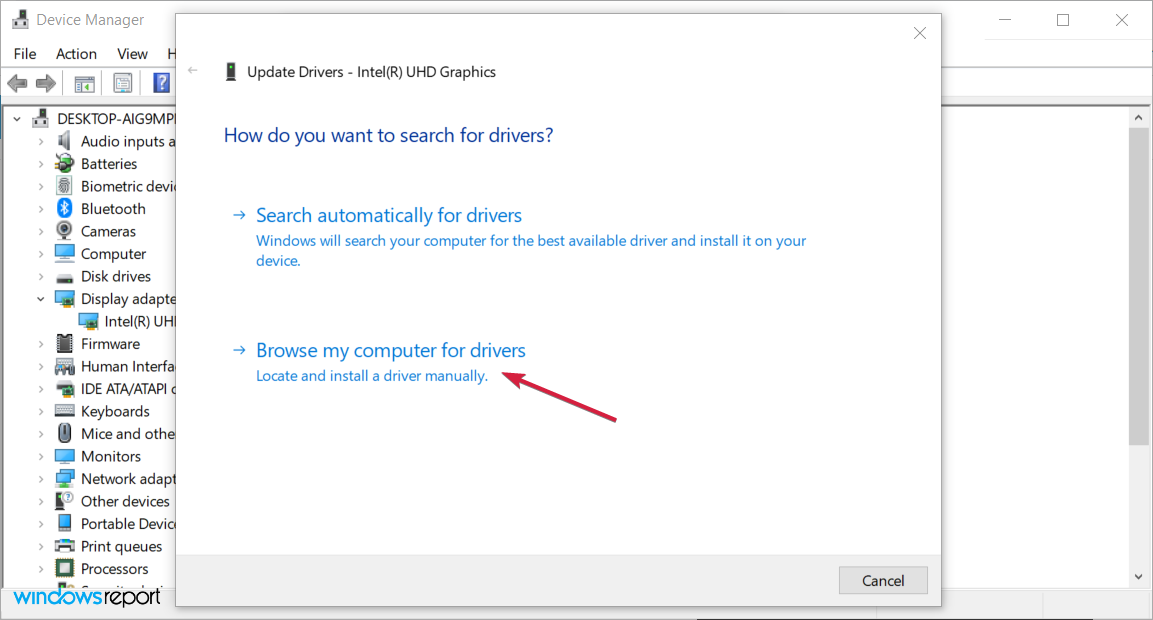Maximize the Device Manager window
Image resolution: width=1153 pixels, height=620 pixels.
(1063, 21)
